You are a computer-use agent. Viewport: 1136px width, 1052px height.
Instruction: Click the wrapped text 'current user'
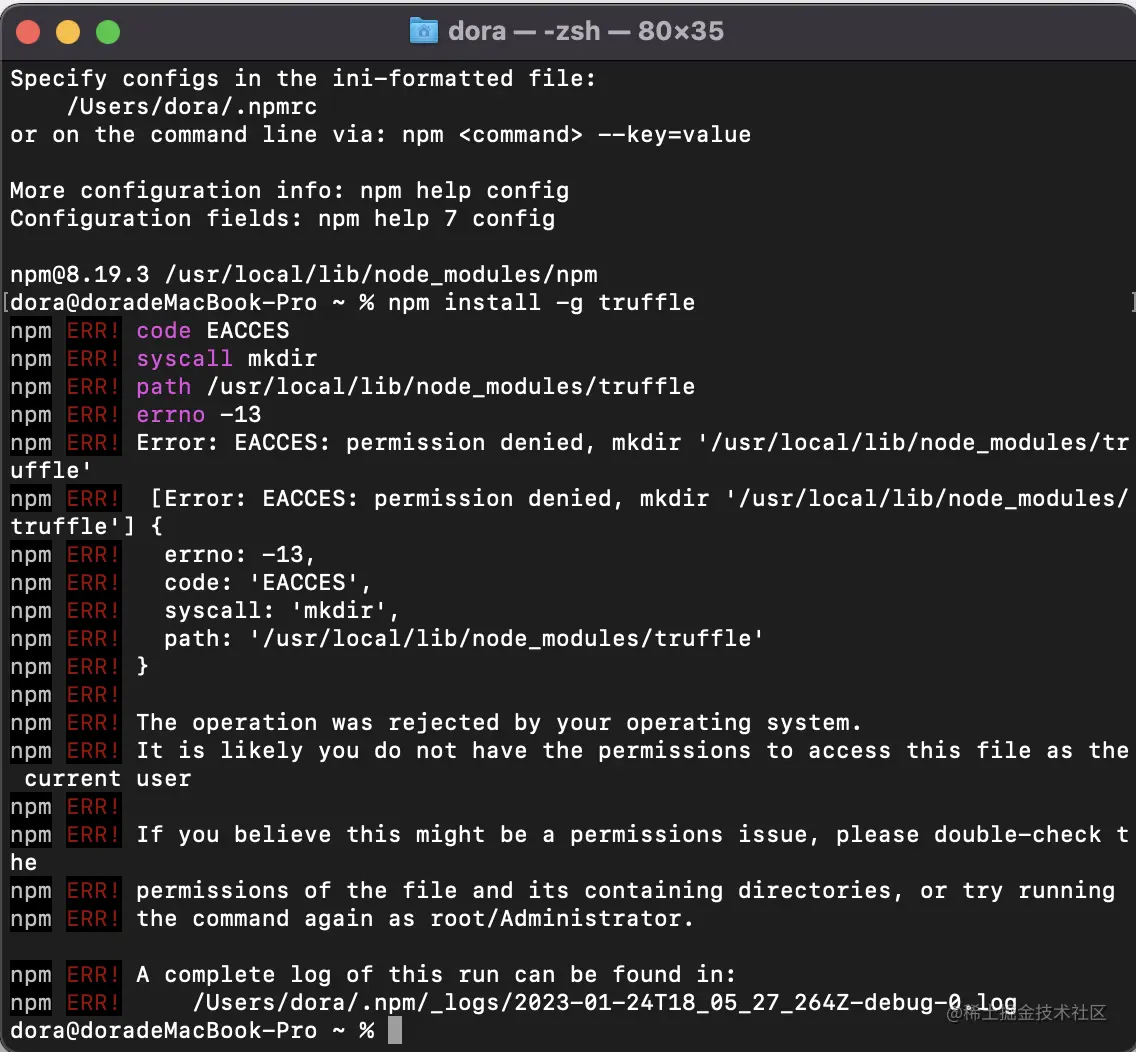click(x=108, y=779)
